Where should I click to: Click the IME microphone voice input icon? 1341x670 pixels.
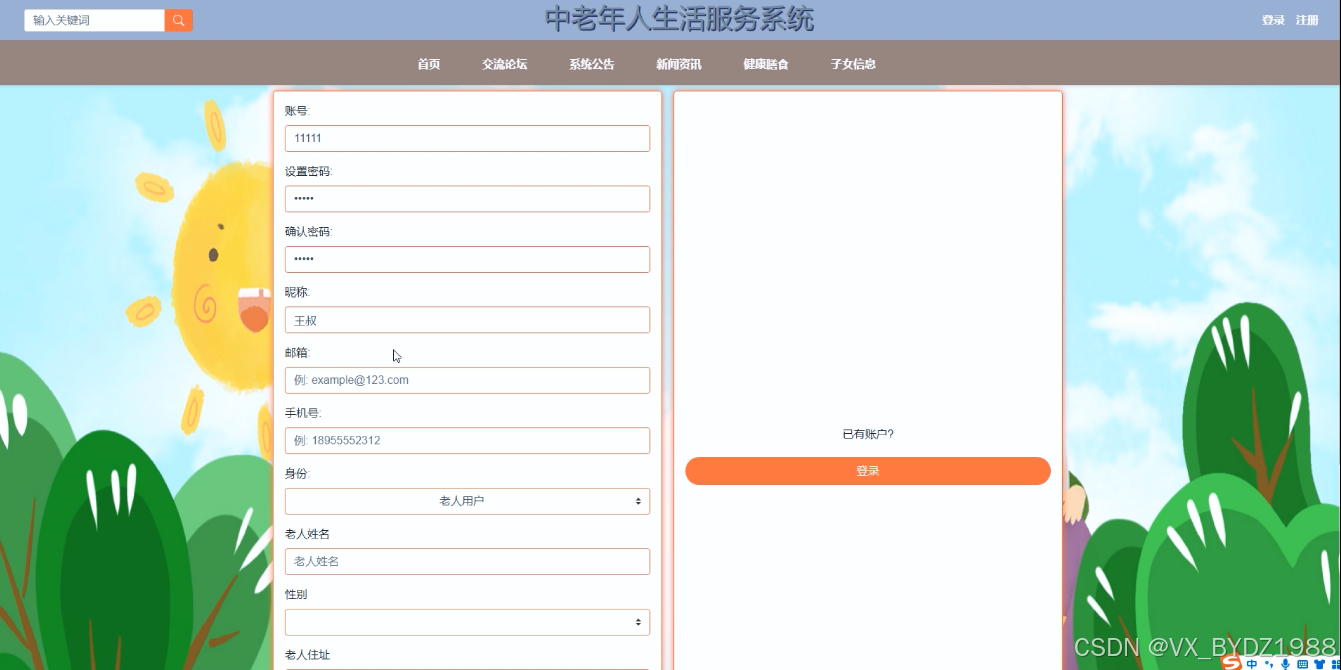point(1285,664)
